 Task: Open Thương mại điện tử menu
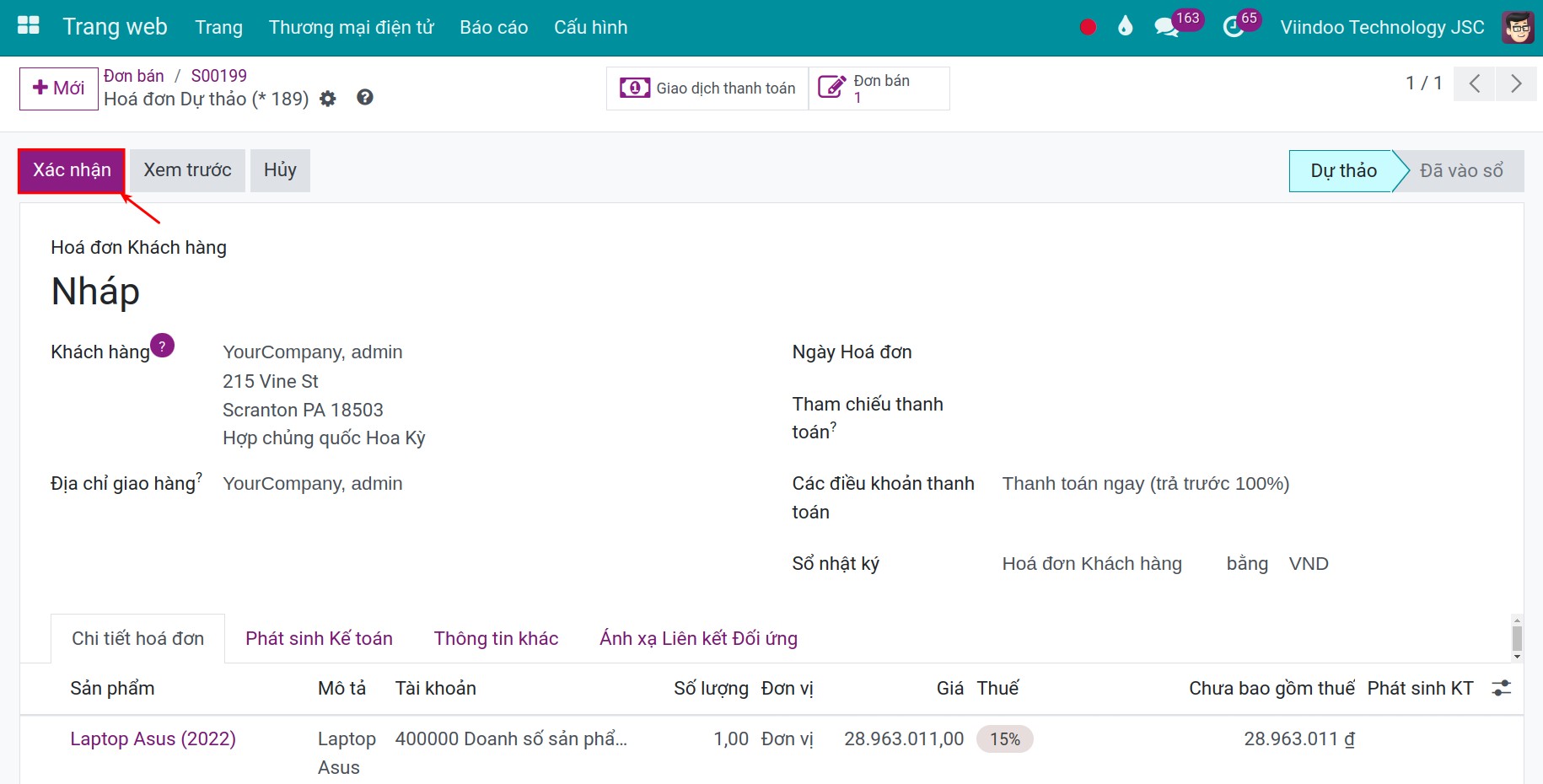351,27
